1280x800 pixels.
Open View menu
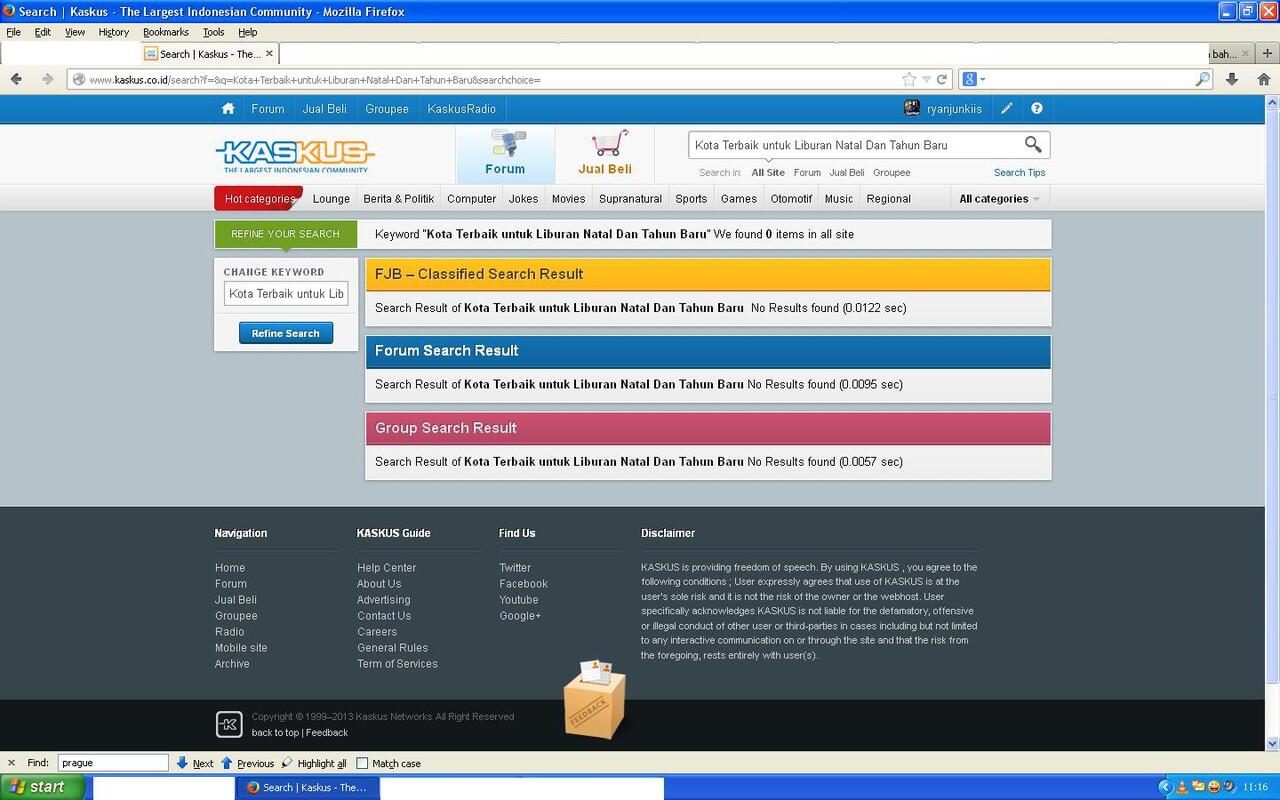click(x=75, y=32)
